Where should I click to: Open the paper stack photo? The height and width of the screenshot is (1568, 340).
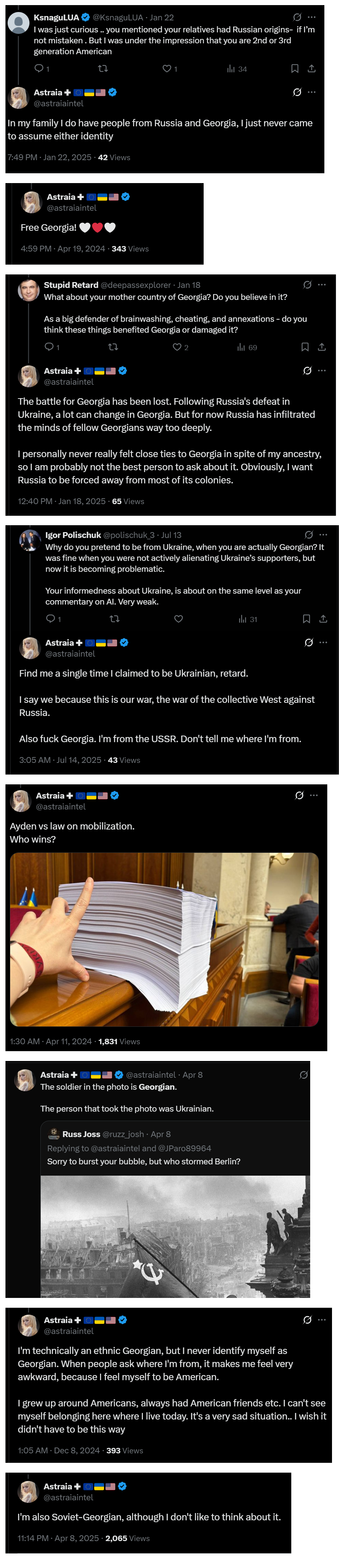(164, 939)
